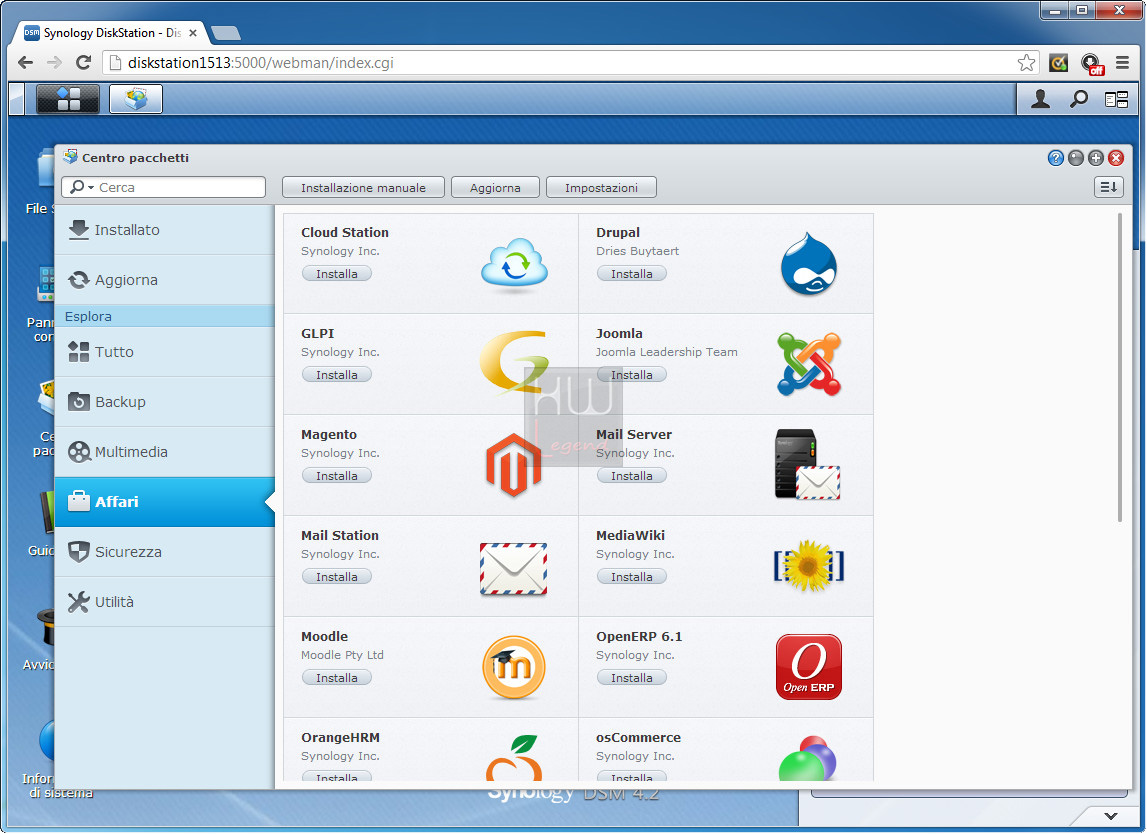Open Centro pacchetti help icon
This screenshot has height=834, width=1147.
coord(1056,158)
